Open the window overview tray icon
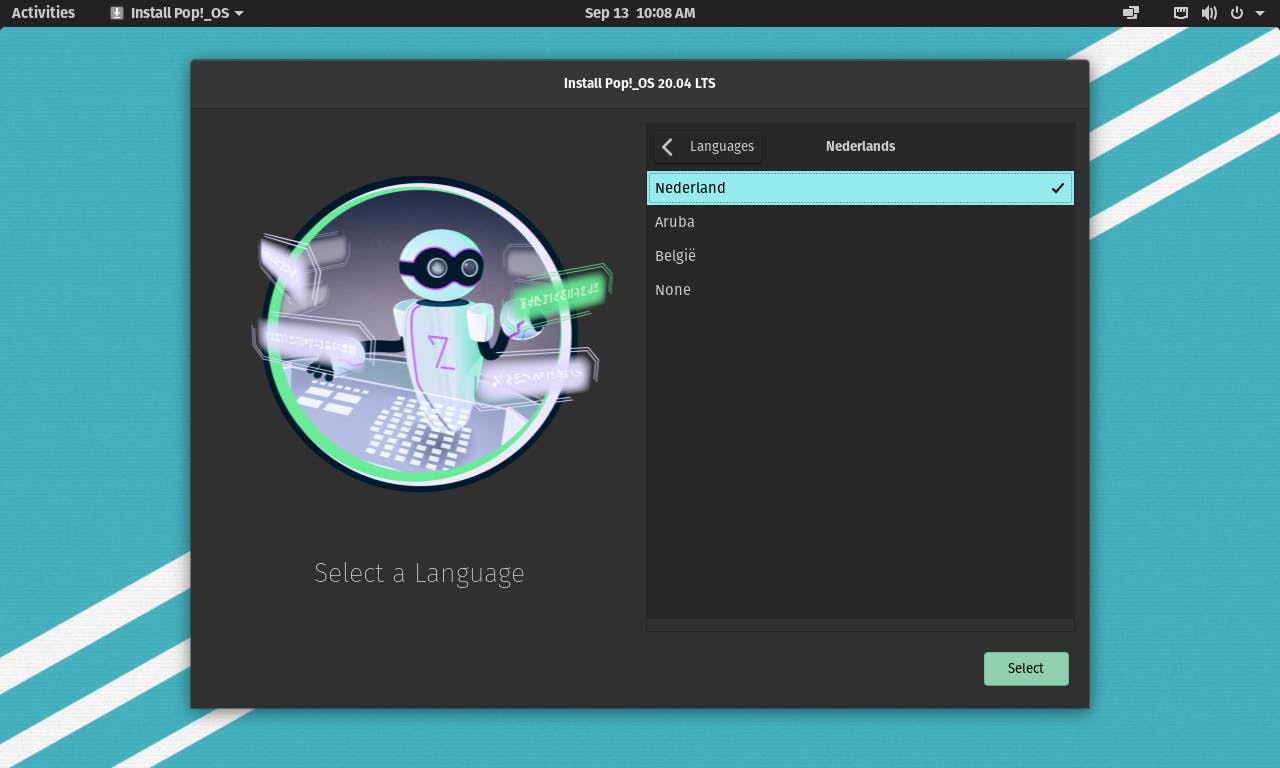The image size is (1280, 768). click(1131, 13)
